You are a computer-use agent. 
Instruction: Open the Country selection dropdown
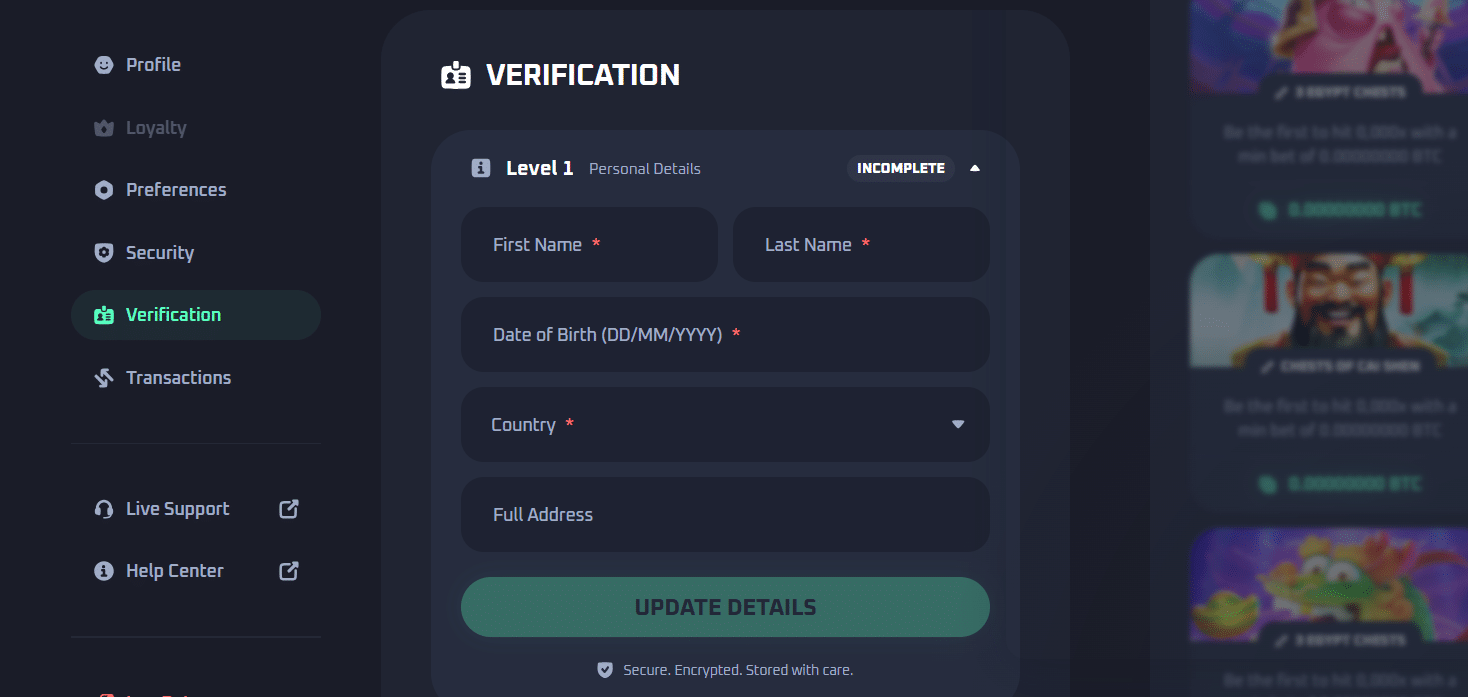point(725,424)
